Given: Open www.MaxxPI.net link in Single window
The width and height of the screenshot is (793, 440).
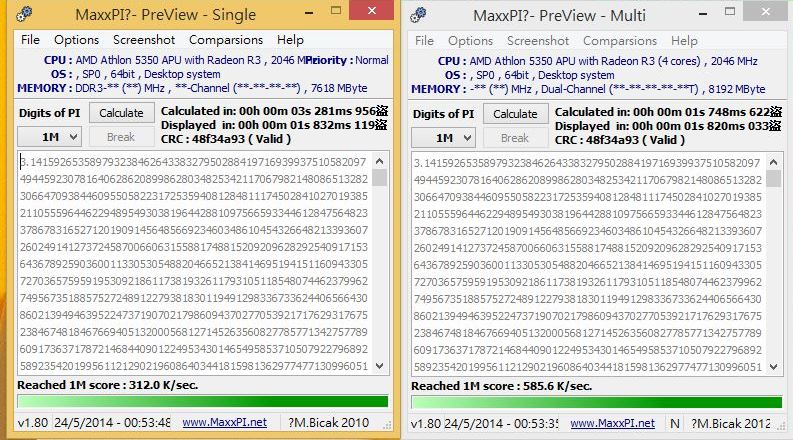Looking at the screenshot, I should (x=225, y=422).
